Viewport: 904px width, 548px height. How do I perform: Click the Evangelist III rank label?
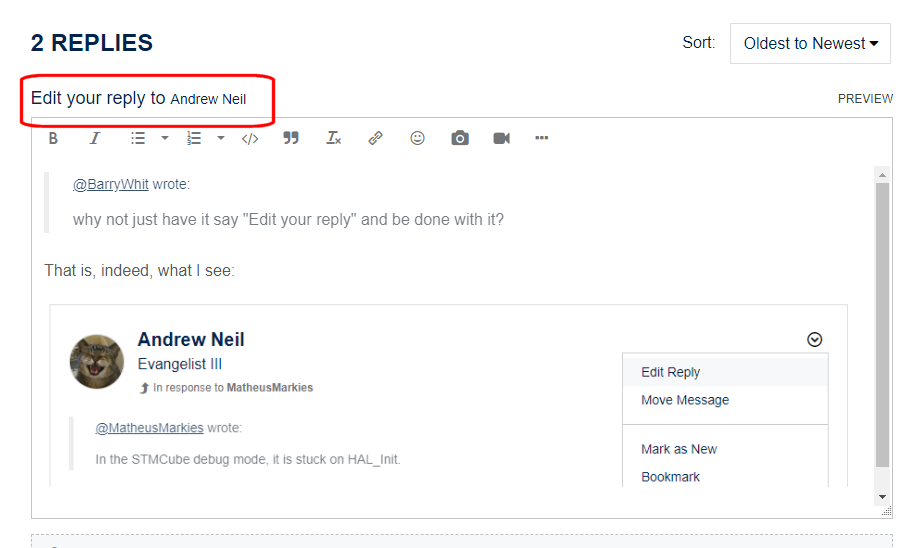tap(180, 364)
